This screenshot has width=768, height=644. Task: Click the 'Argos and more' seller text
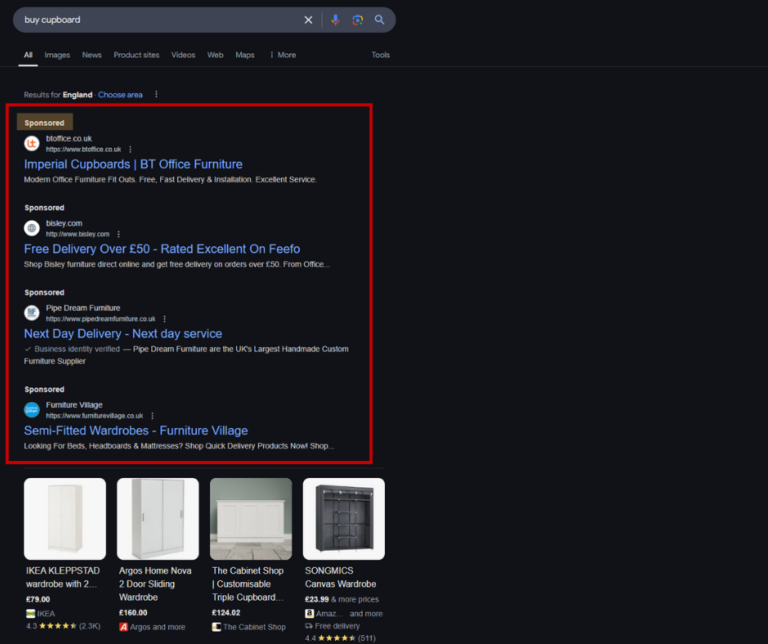tap(158, 627)
